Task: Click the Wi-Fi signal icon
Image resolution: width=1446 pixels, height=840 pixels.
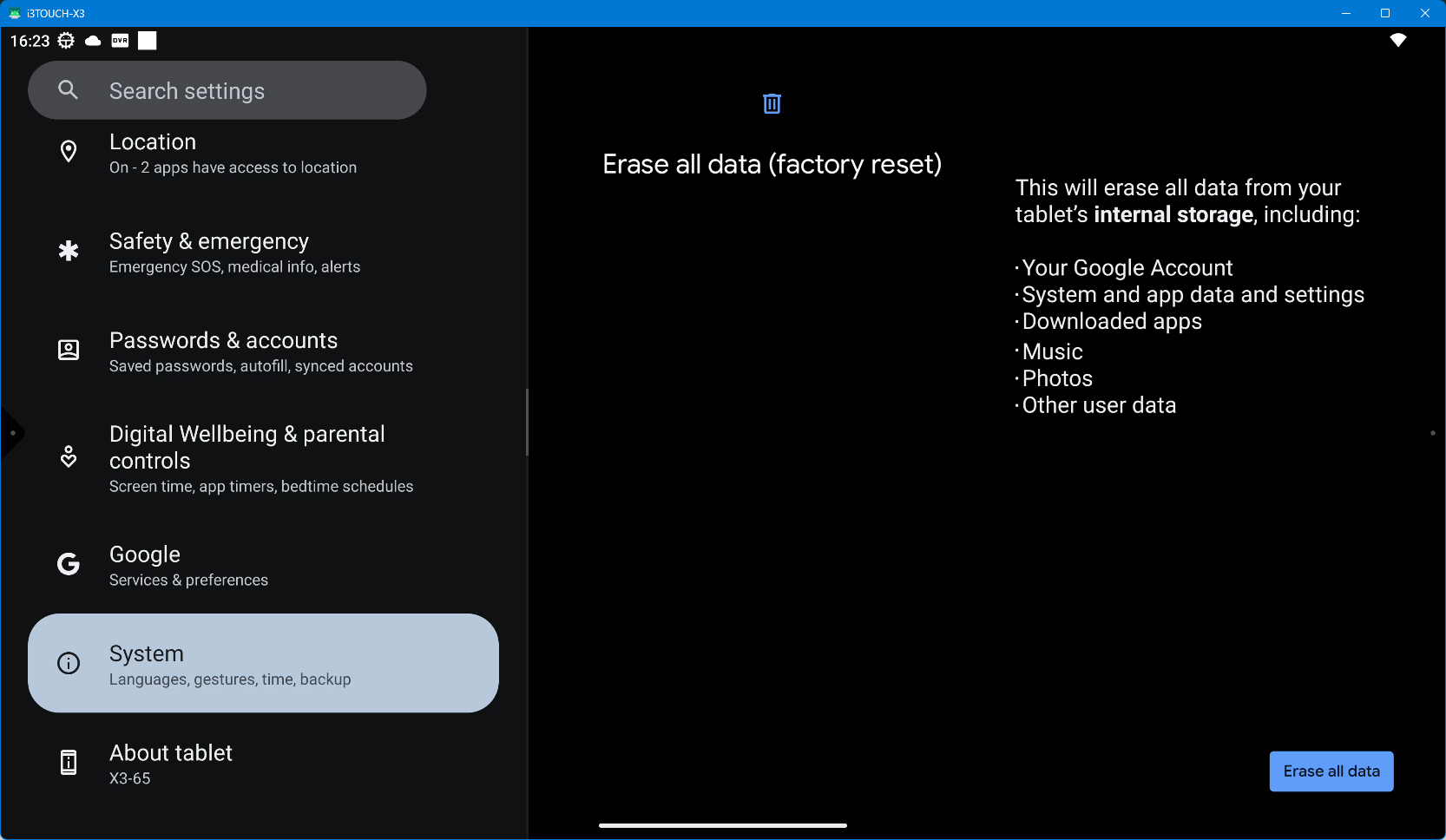Action: tap(1397, 40)
